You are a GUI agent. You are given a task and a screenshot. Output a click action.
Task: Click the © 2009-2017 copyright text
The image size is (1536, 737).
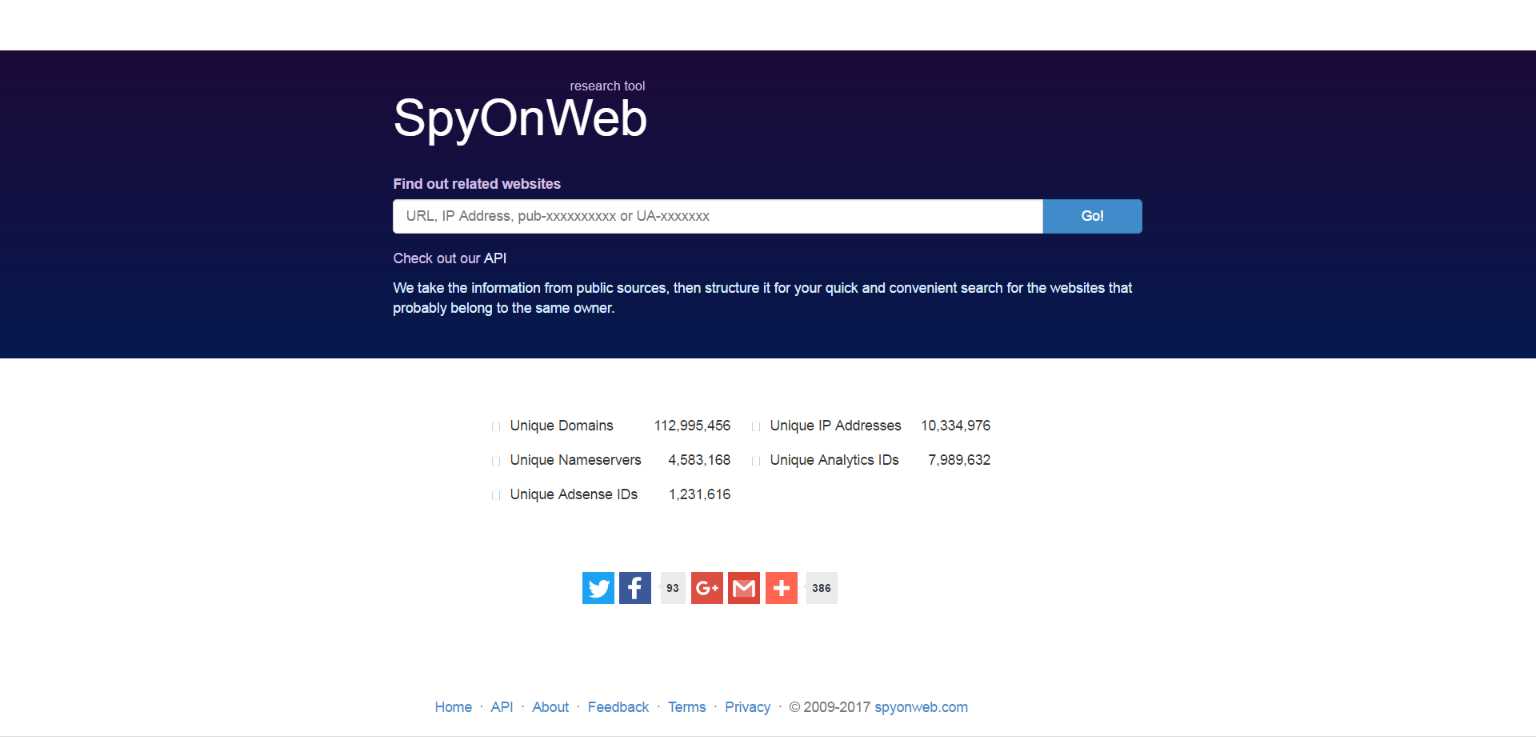tap(829, 707)
